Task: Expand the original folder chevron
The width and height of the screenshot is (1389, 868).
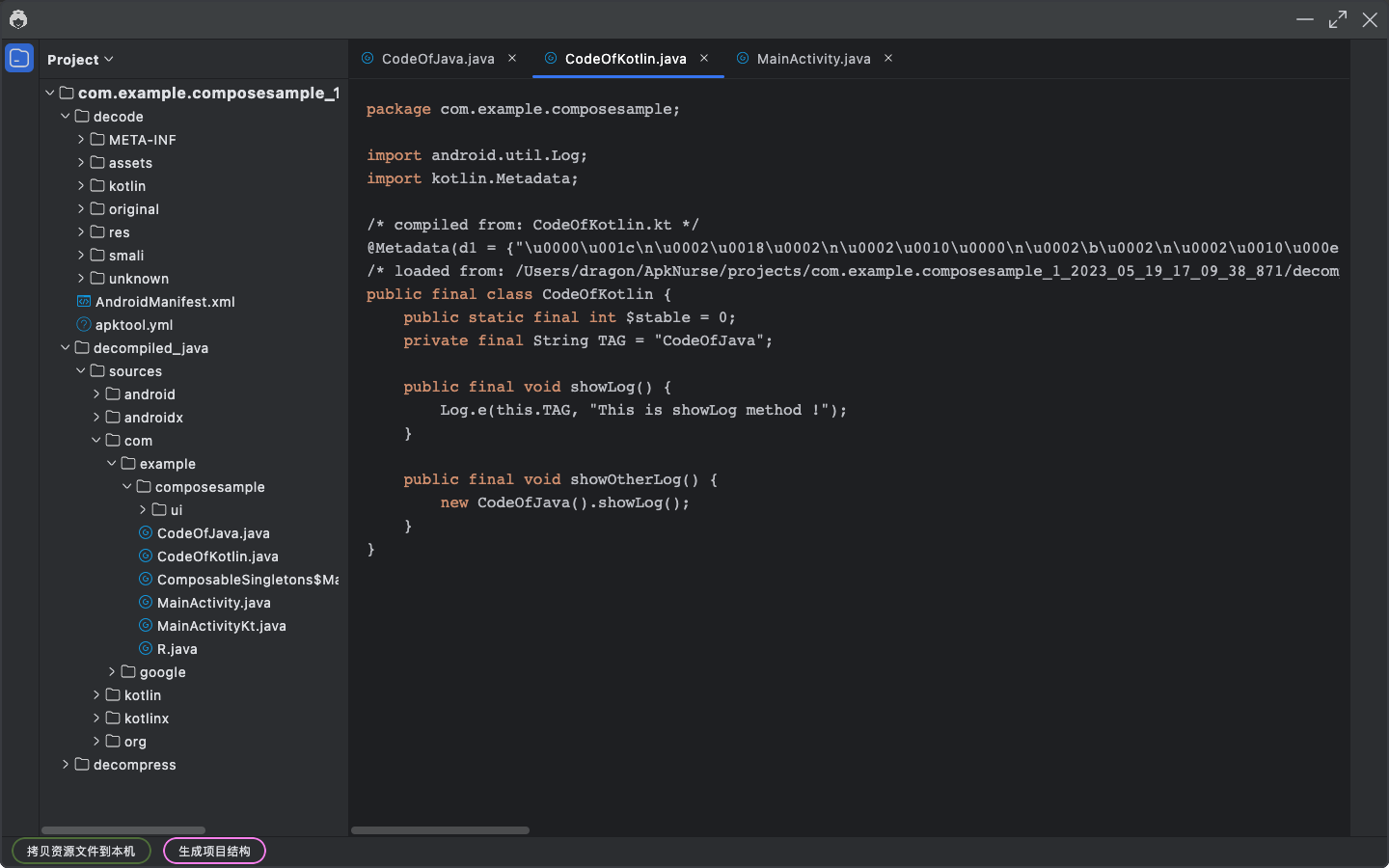Action: click(x=81, y=208)
